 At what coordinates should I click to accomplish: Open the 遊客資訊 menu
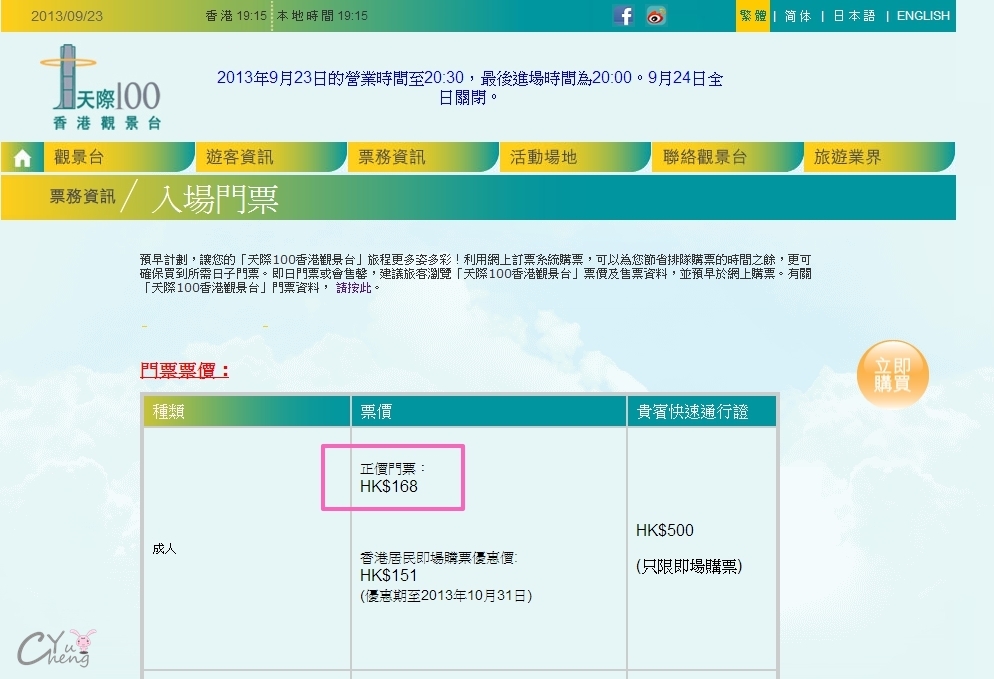click(x=240, y=157)
